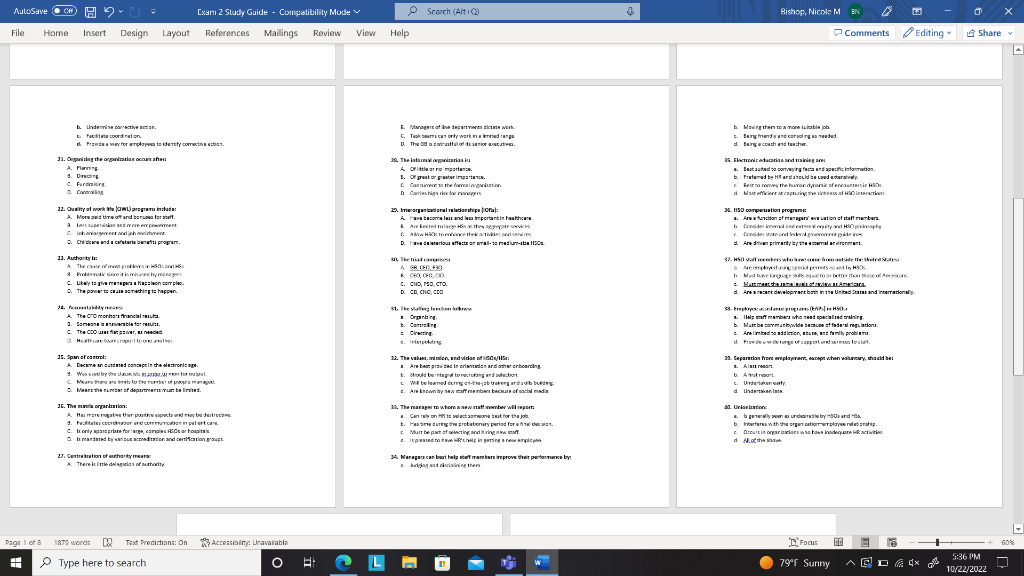
Task: Switch to Read Mode view
Action: coord(838,542)
